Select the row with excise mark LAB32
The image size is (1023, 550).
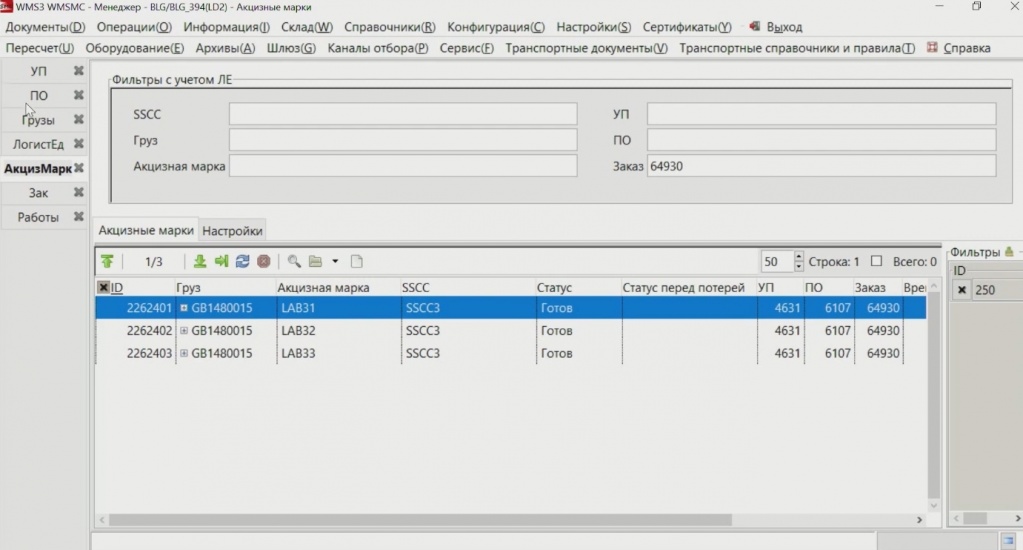(x=510, y=331)
